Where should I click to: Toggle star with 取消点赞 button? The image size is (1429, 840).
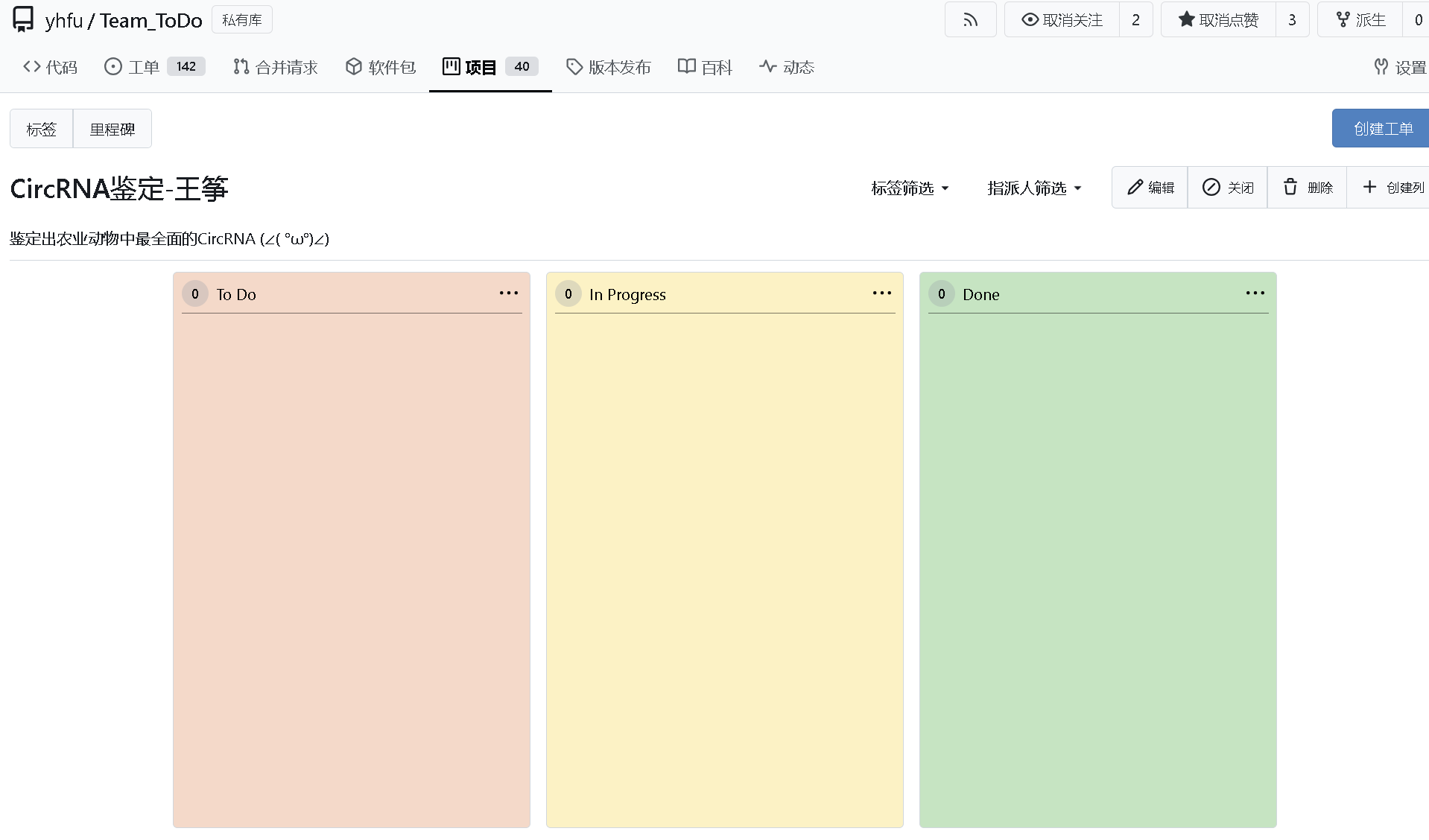[1218, 20]
